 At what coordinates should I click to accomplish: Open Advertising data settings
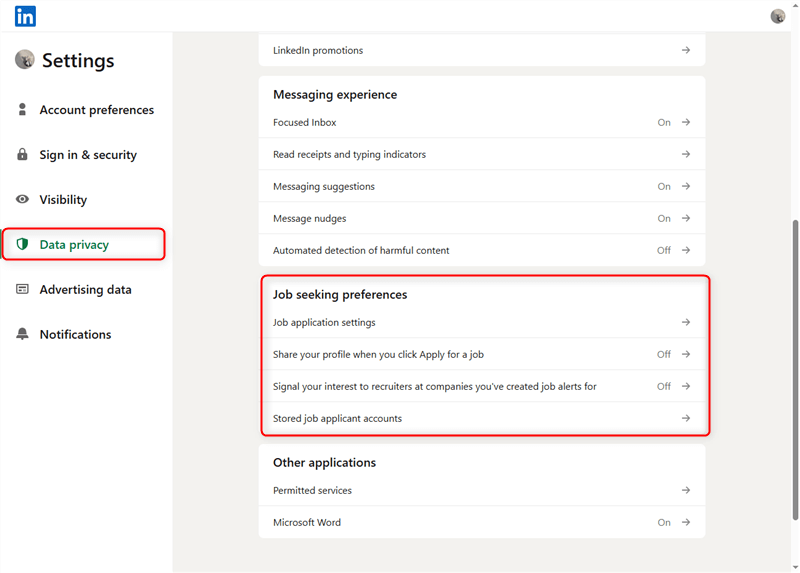tap(84, 289)
